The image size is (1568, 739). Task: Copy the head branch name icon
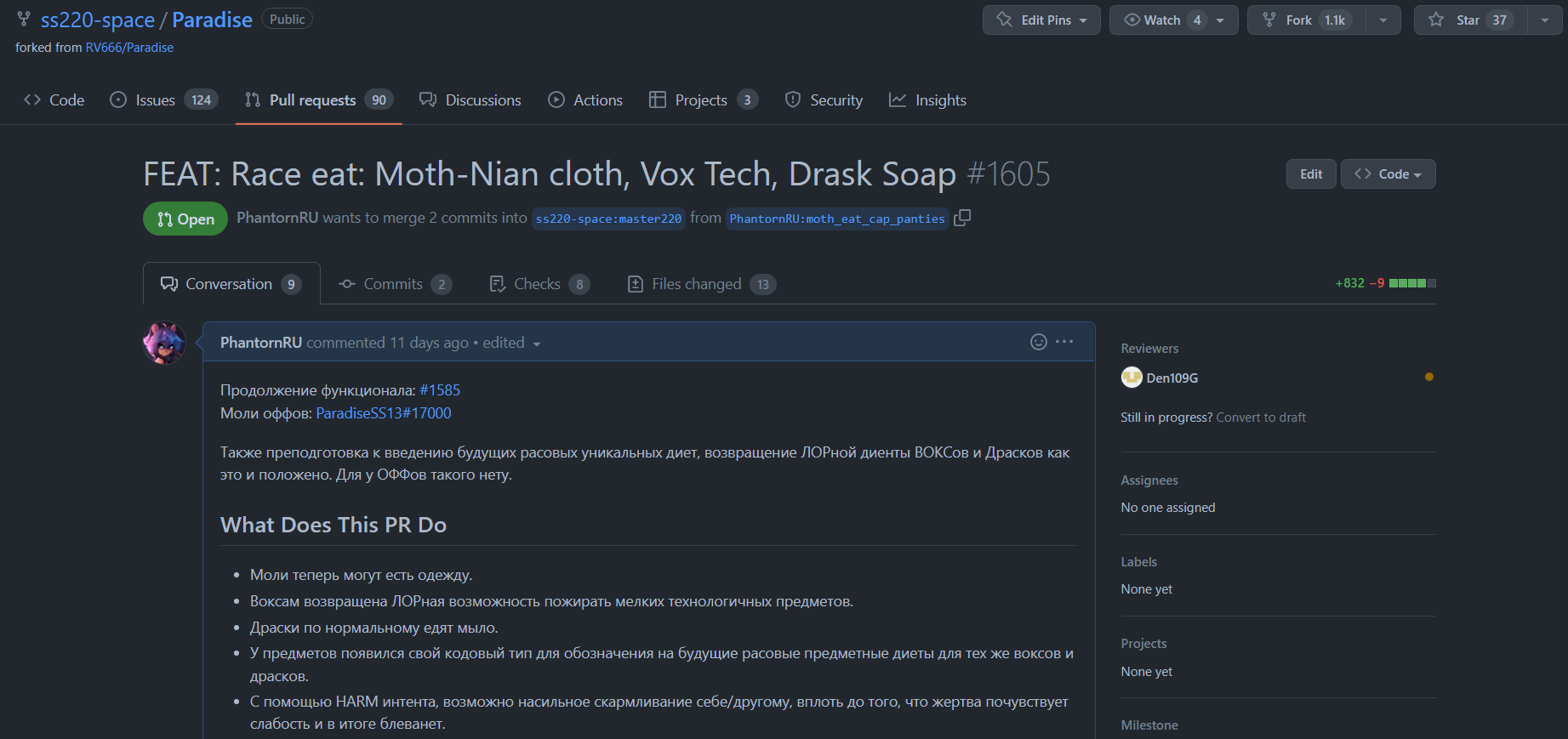[x=962, y=218]
